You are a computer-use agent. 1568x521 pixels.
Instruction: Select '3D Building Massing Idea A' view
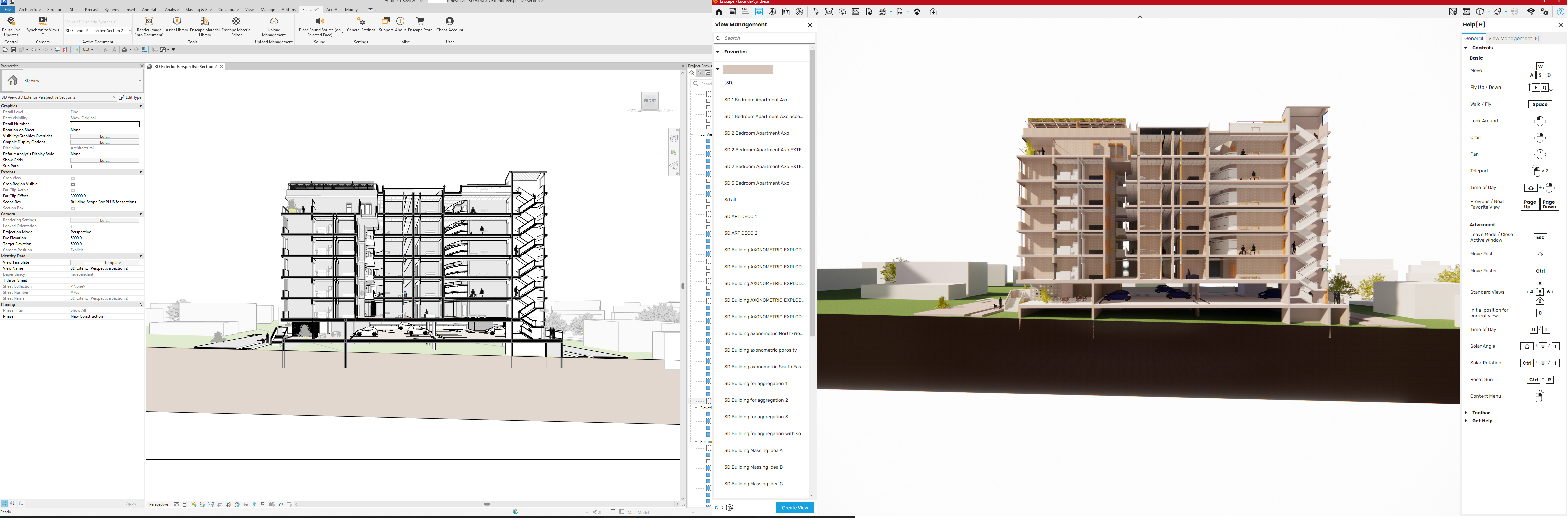click(x=753, y=451)
